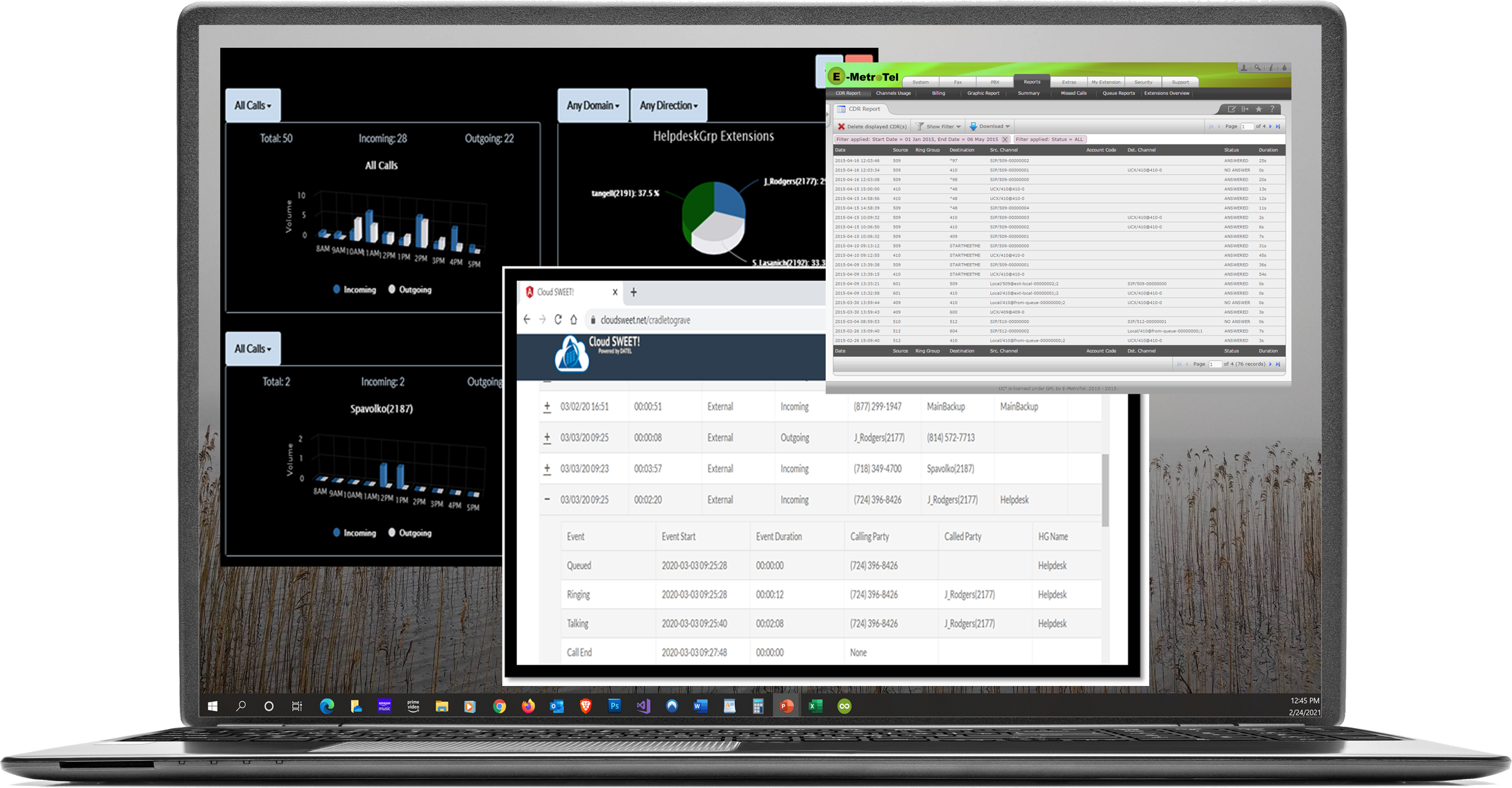Expand the 03/02/20 16:51 call row

point(547,407)
